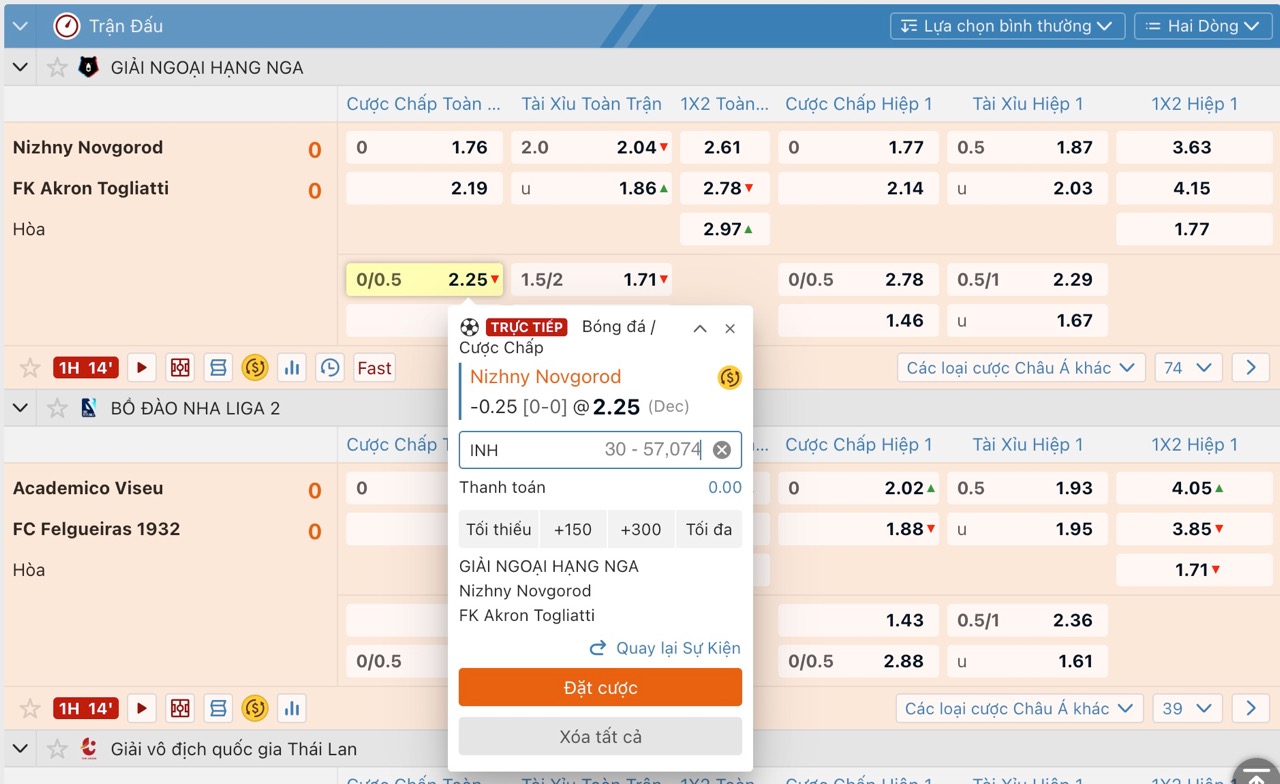Image resolution: width=1280 pixels, height=784 pixels.
Task: Open the 39 markets dropdown
Action: [x=1187, y=709]
